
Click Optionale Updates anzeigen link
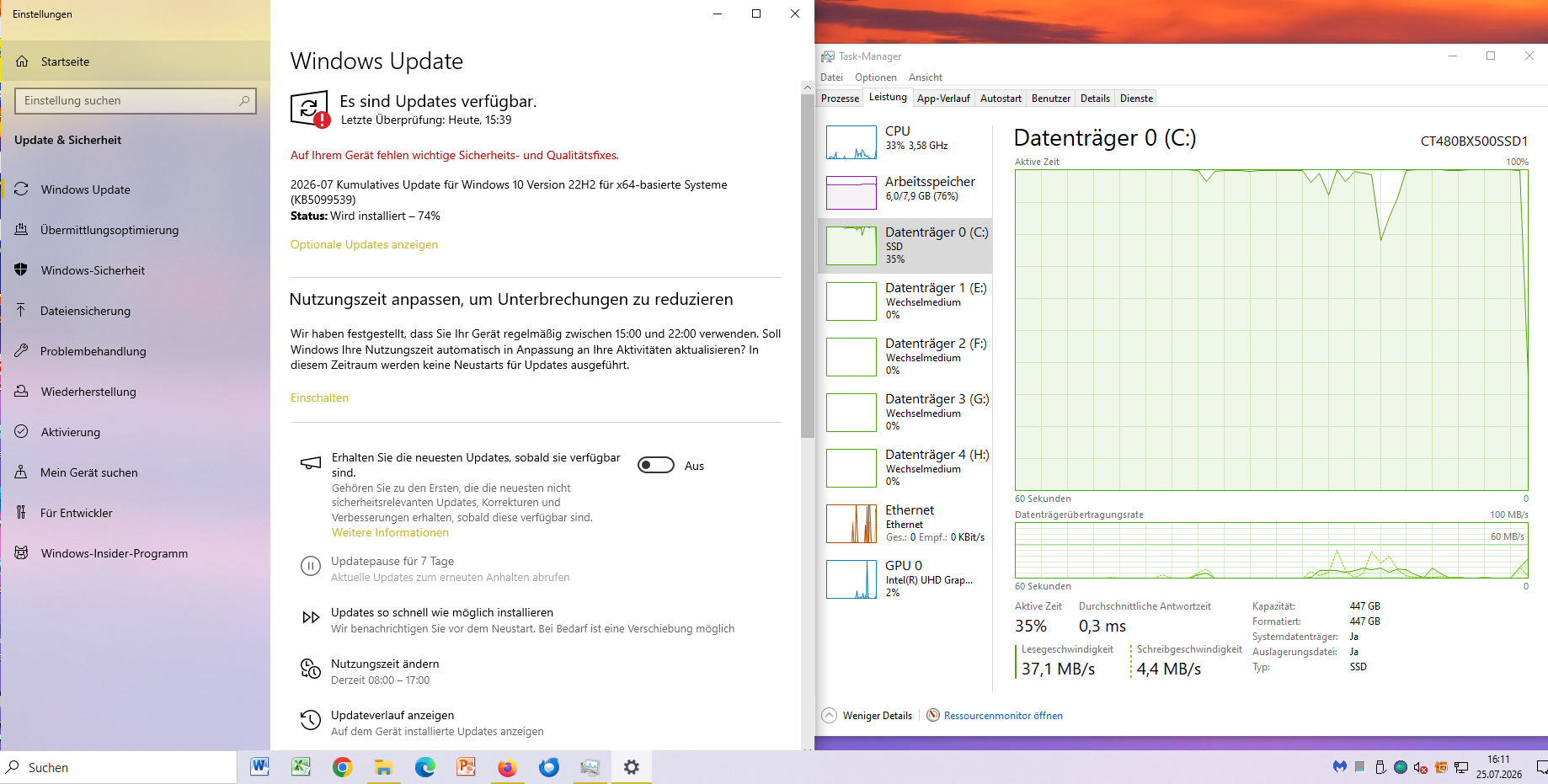(x=364, y=245)
